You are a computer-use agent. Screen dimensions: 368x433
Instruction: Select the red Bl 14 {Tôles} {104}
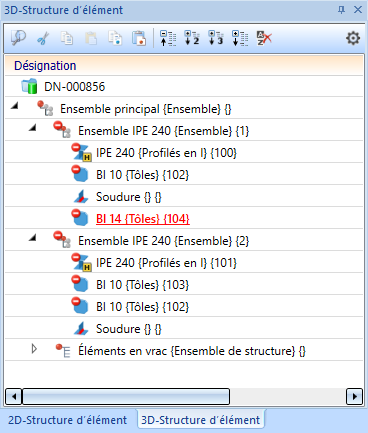click(143, 219)
